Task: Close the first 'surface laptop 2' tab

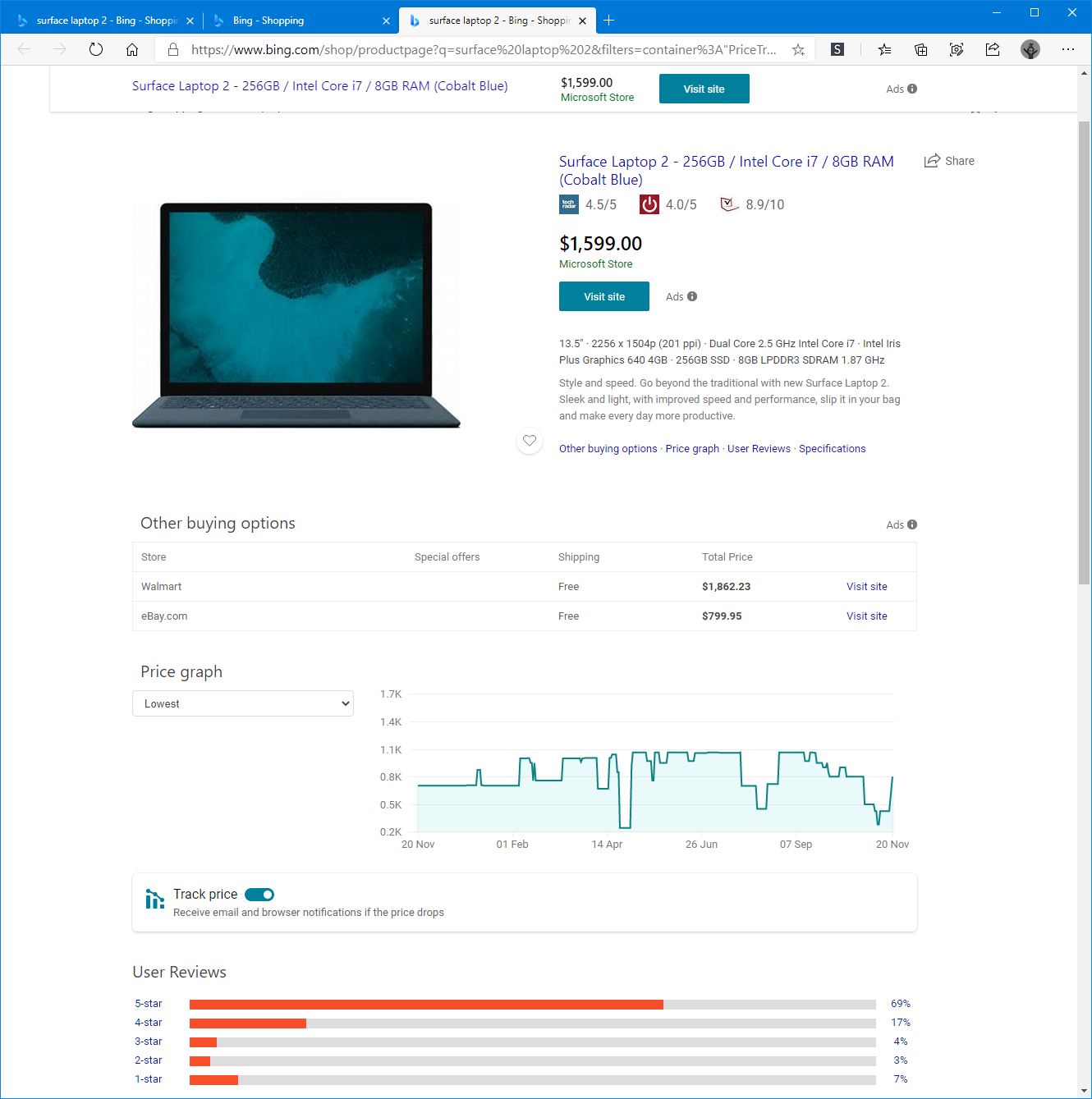Action: (190, 21)
